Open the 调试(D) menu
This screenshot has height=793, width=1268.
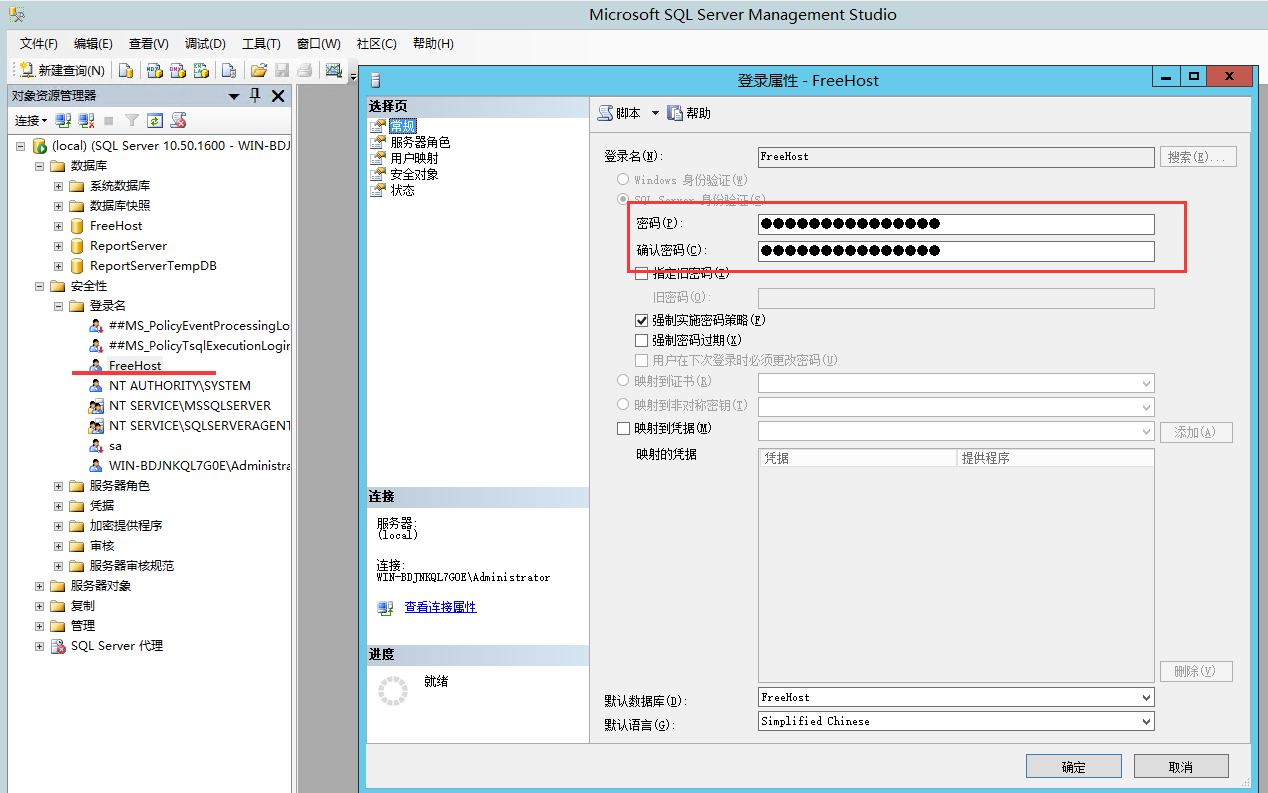[x=205, y=44]
